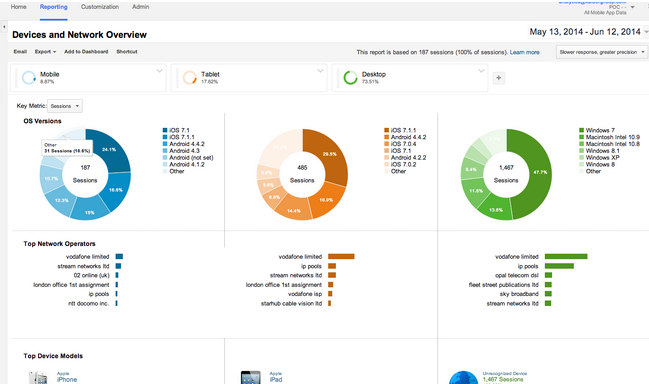Click the Desktop segment donut icon
The image size is (649, 384).
350,77
